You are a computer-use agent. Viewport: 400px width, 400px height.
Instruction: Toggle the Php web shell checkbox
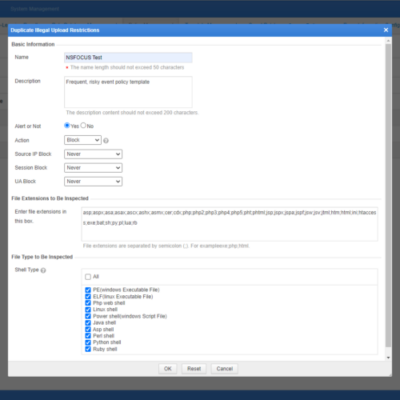[x=88, y=303]
